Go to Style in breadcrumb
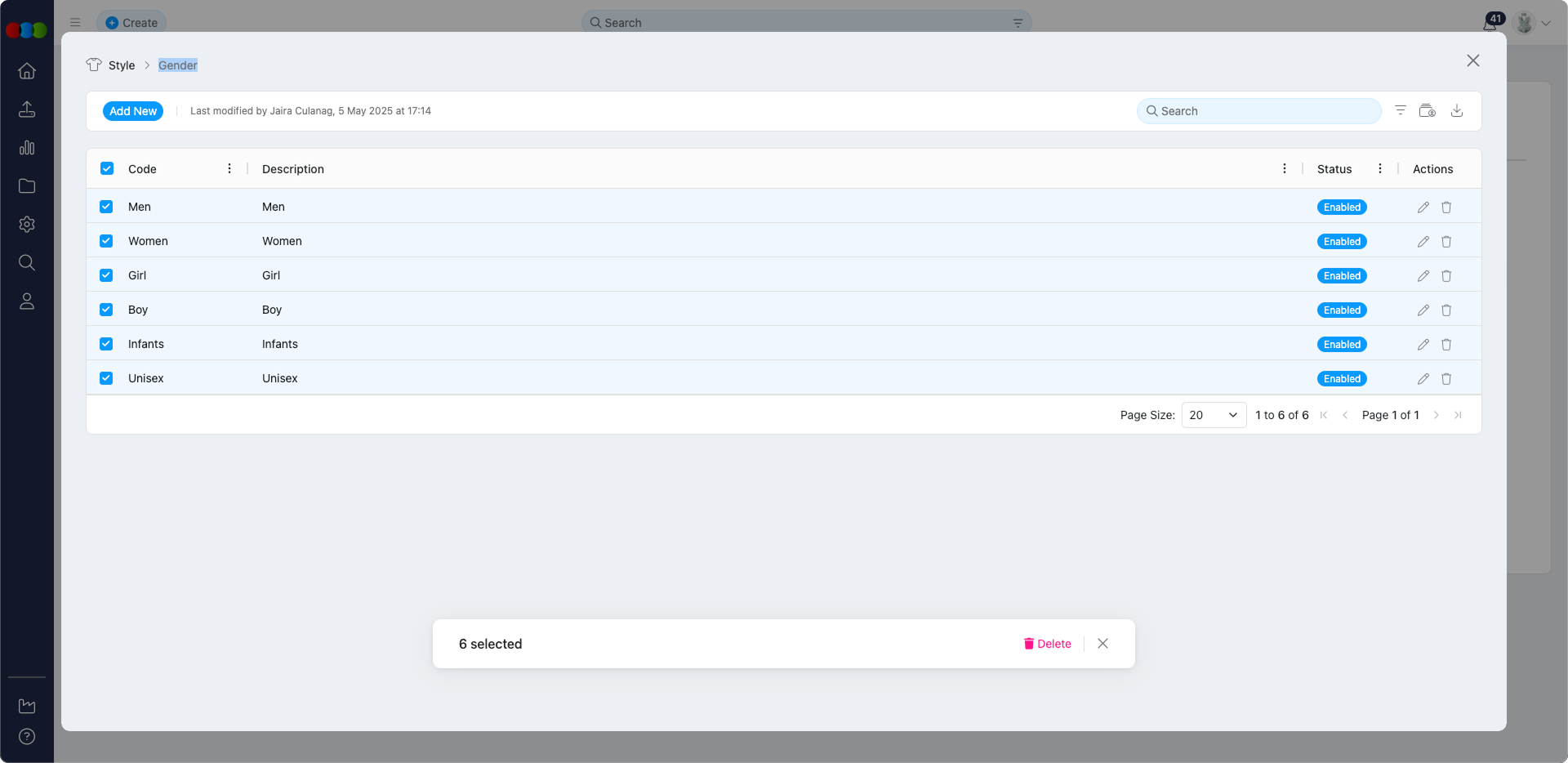 click(x=122, y=65)
